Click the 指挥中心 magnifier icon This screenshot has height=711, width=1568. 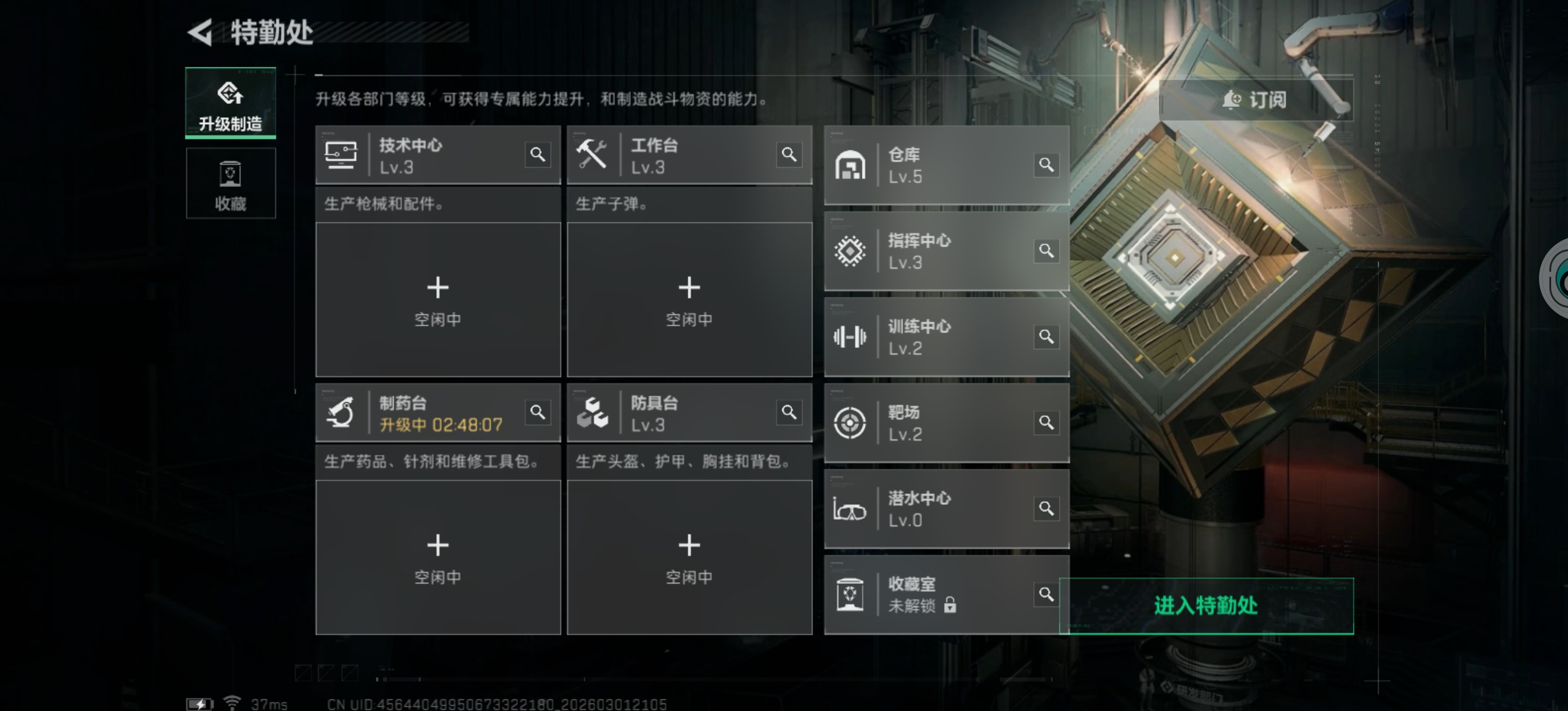pos(1046,250)
